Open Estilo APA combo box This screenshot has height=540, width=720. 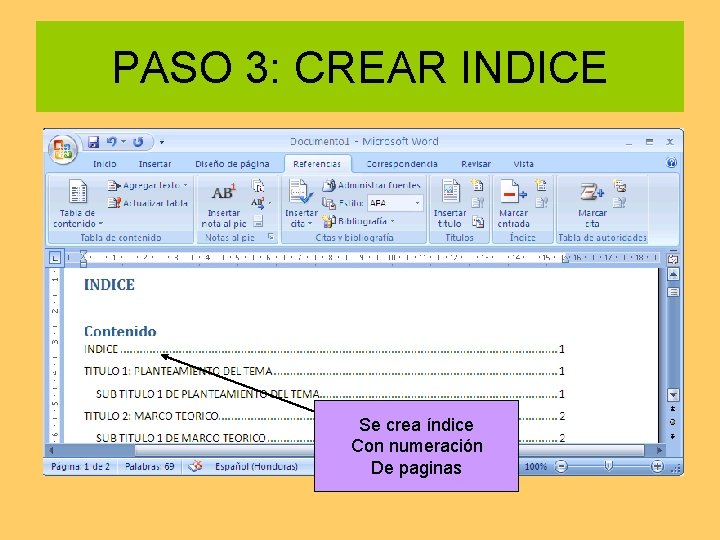click(x=395, y=203)
